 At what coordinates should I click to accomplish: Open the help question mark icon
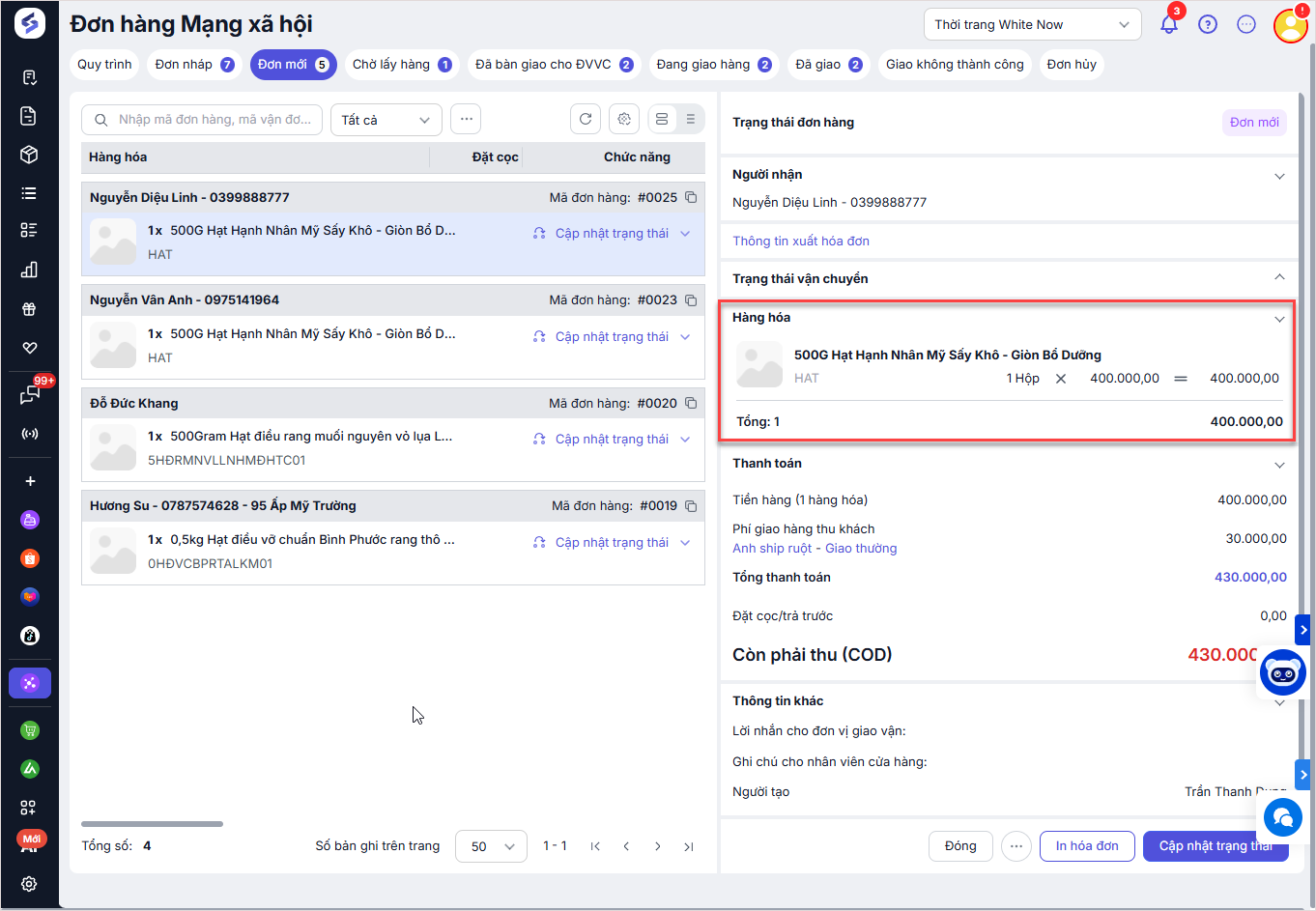tap(1208, 25)
